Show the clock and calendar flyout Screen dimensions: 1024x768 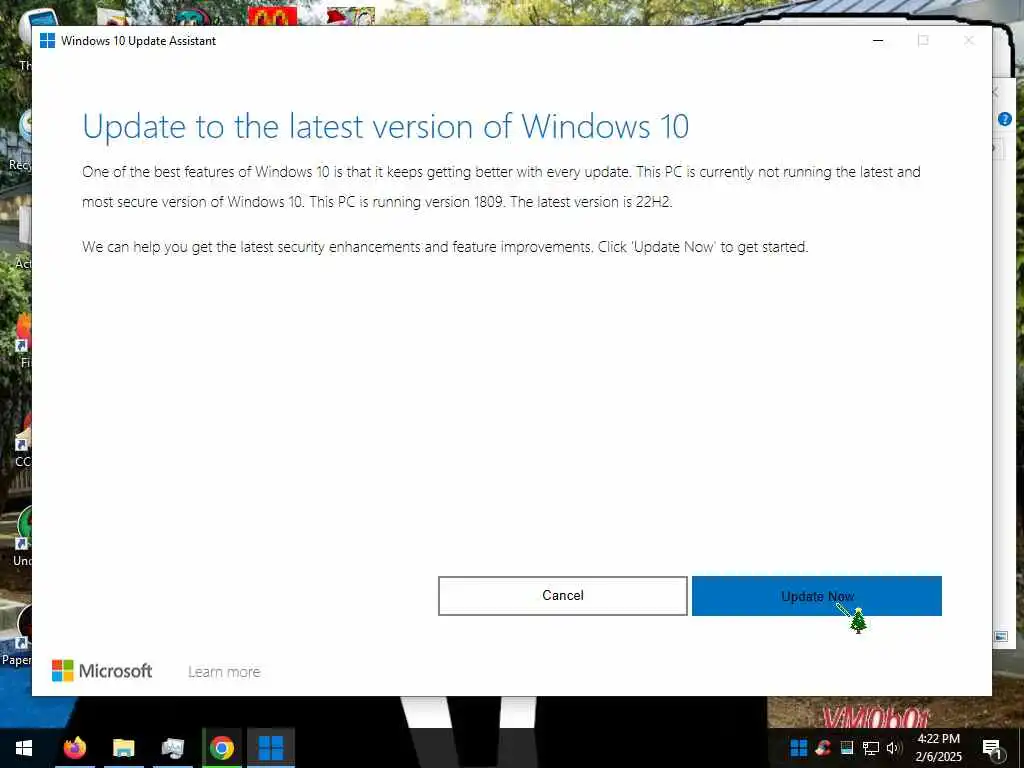(x=938, y=748)
